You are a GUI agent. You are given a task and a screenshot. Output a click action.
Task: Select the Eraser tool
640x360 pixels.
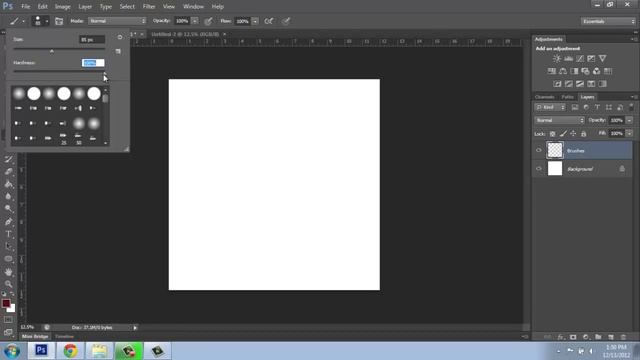coord(8,171)
